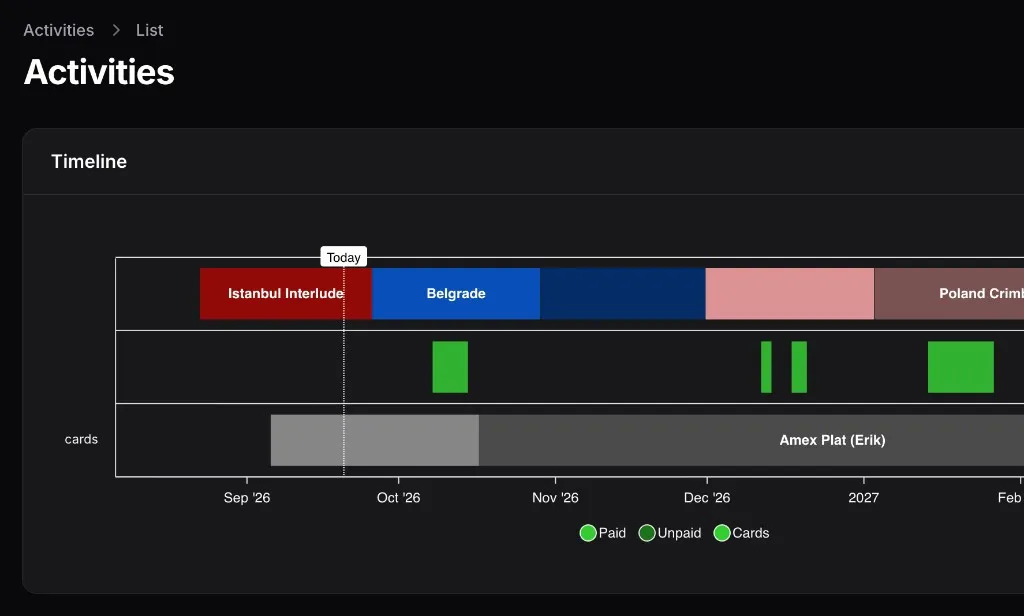Click the Oct '26 axis label
This screenshot has height=616, width=1024.
(x=398, y=498)
